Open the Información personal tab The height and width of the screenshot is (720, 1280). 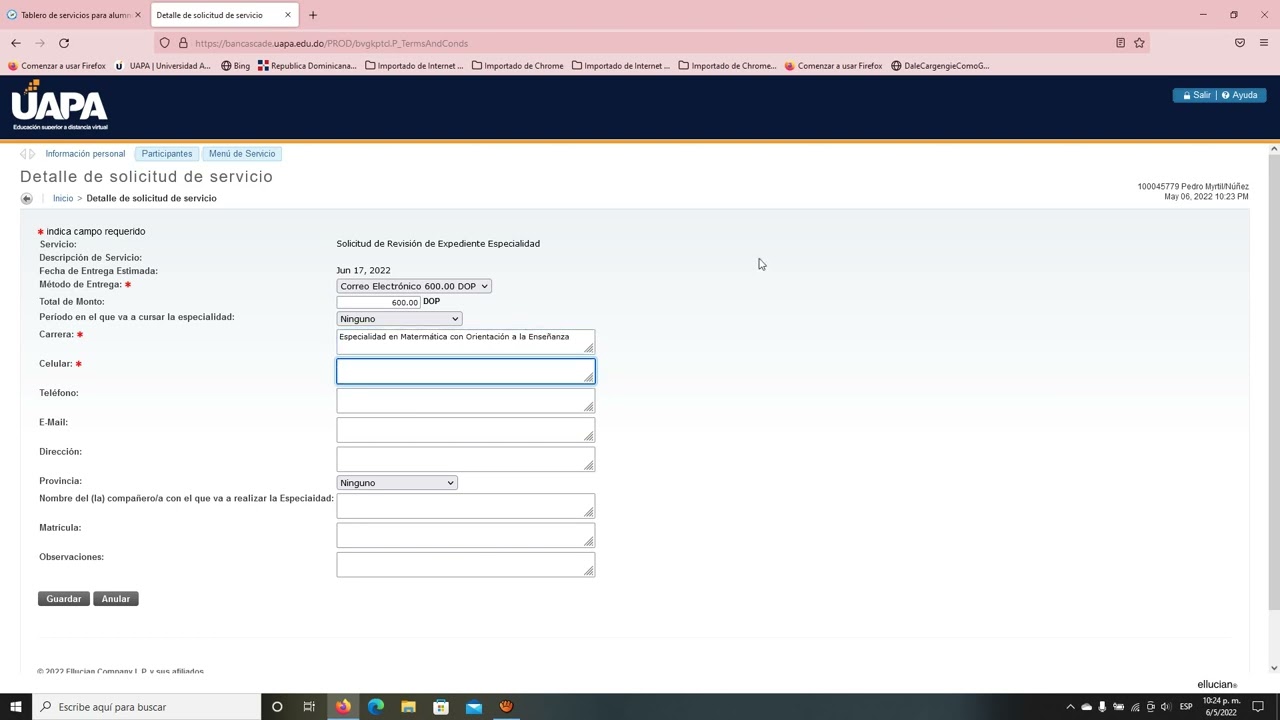[x=85, y=154]
